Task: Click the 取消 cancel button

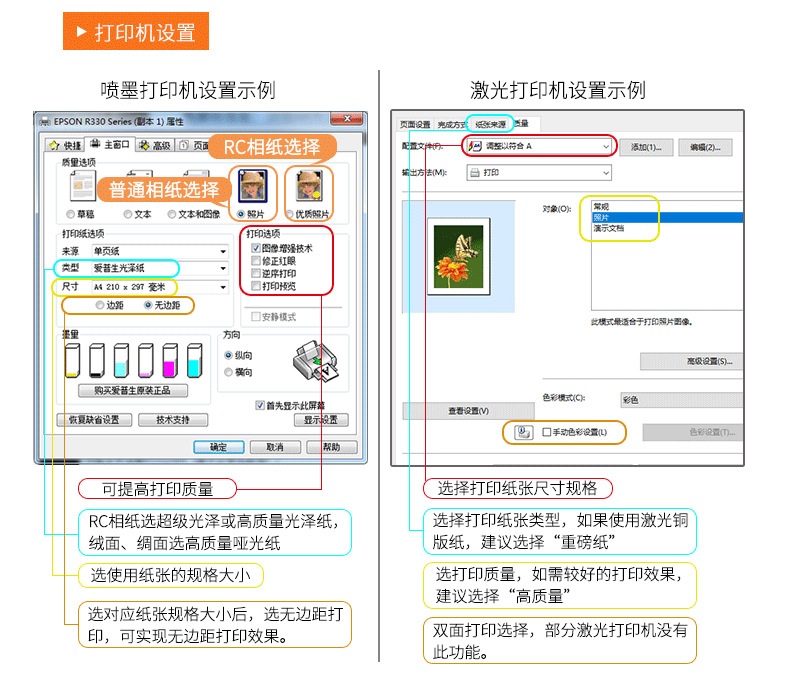Action: [275, 447]
